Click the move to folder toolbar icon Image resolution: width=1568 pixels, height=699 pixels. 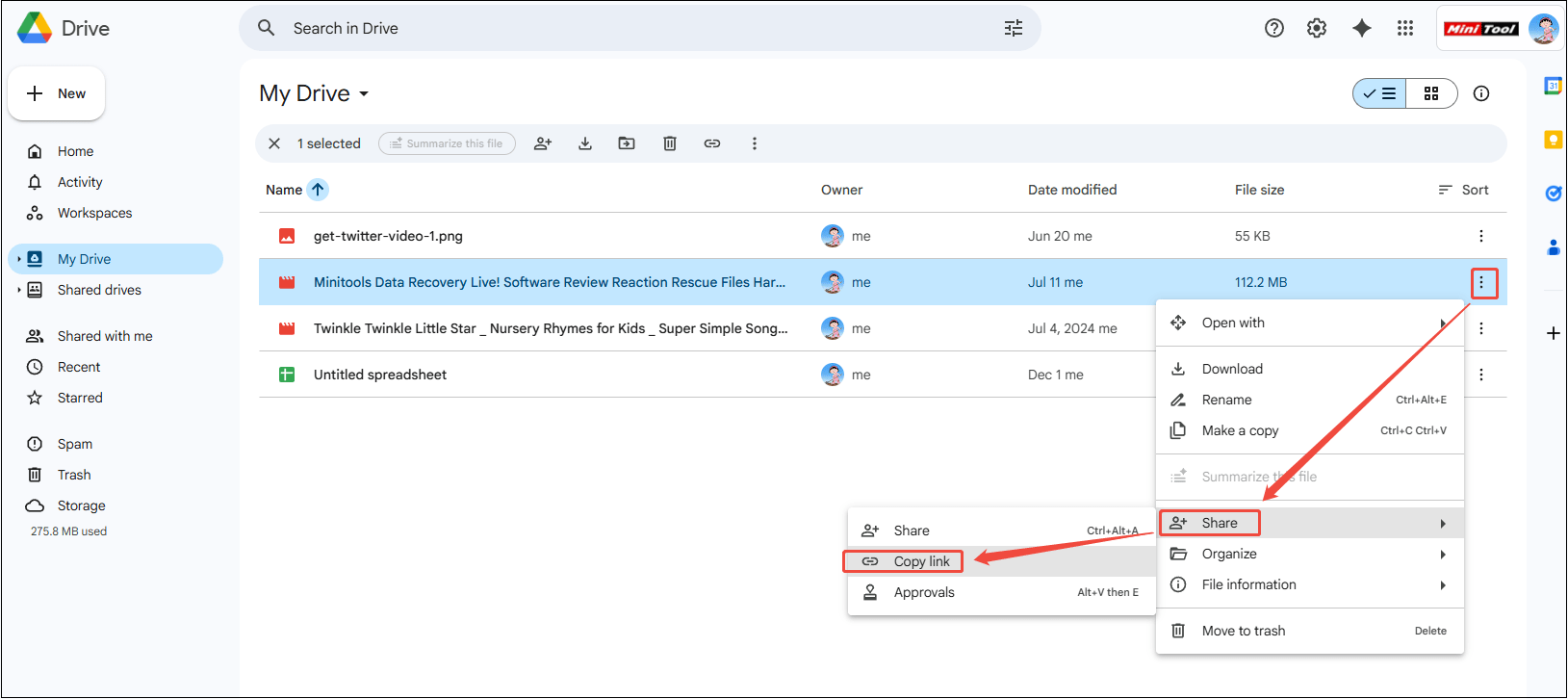[x=627, y=143]
